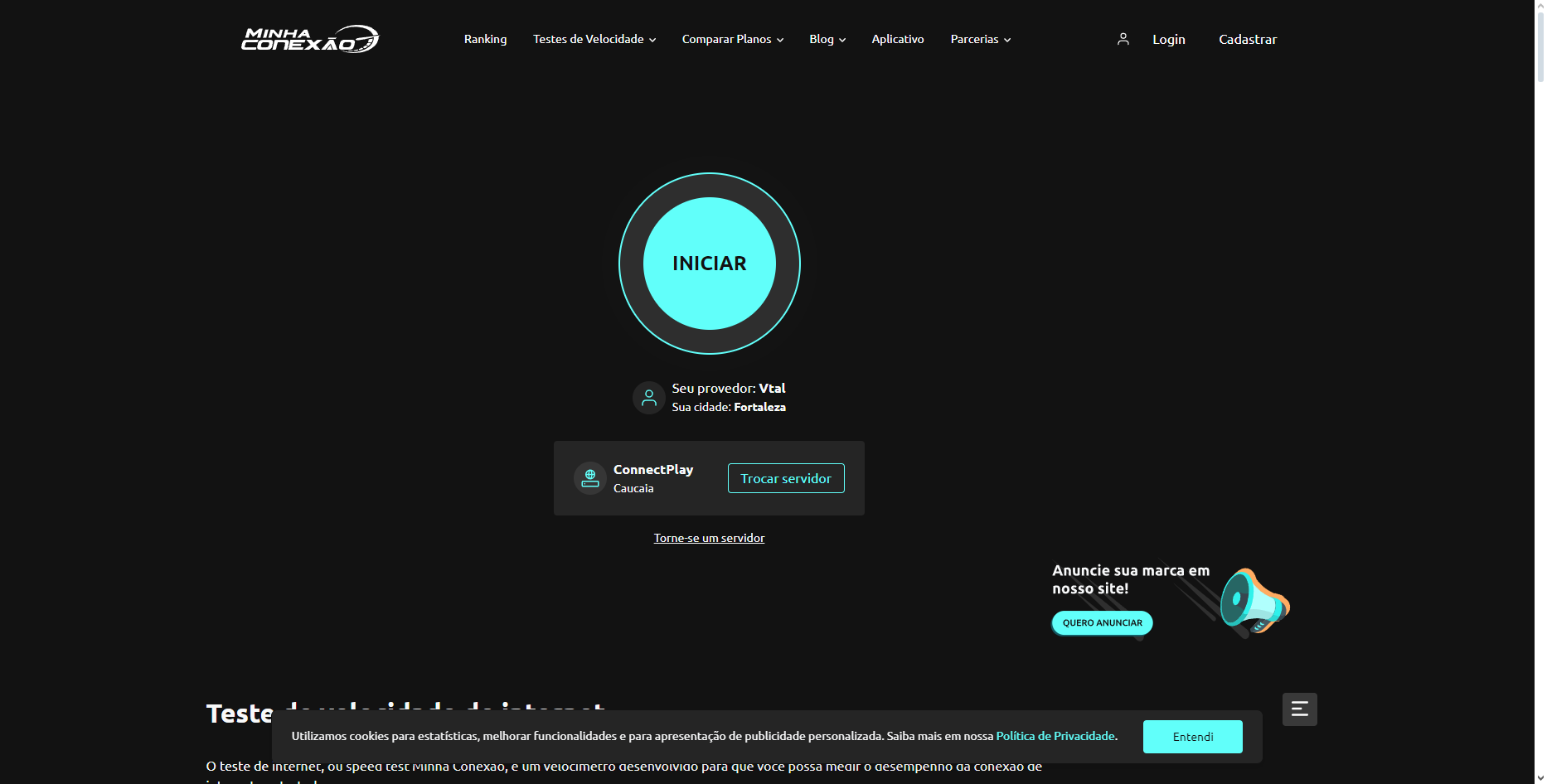Click the Caucaia server location text

[633, 488]
